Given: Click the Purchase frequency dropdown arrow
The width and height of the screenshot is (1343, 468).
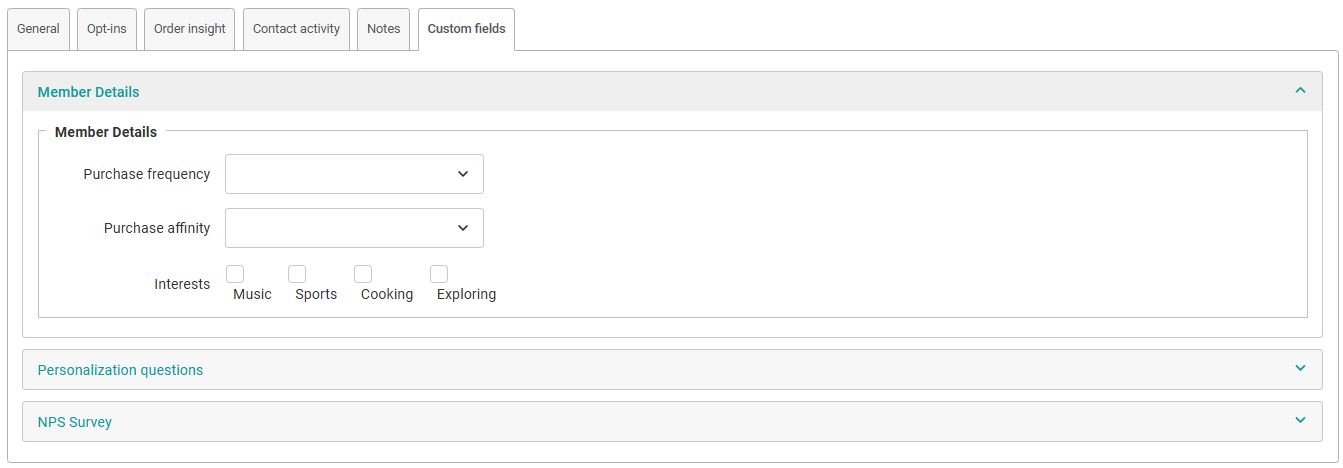Looking at the screenshot, I should (463, 174).
